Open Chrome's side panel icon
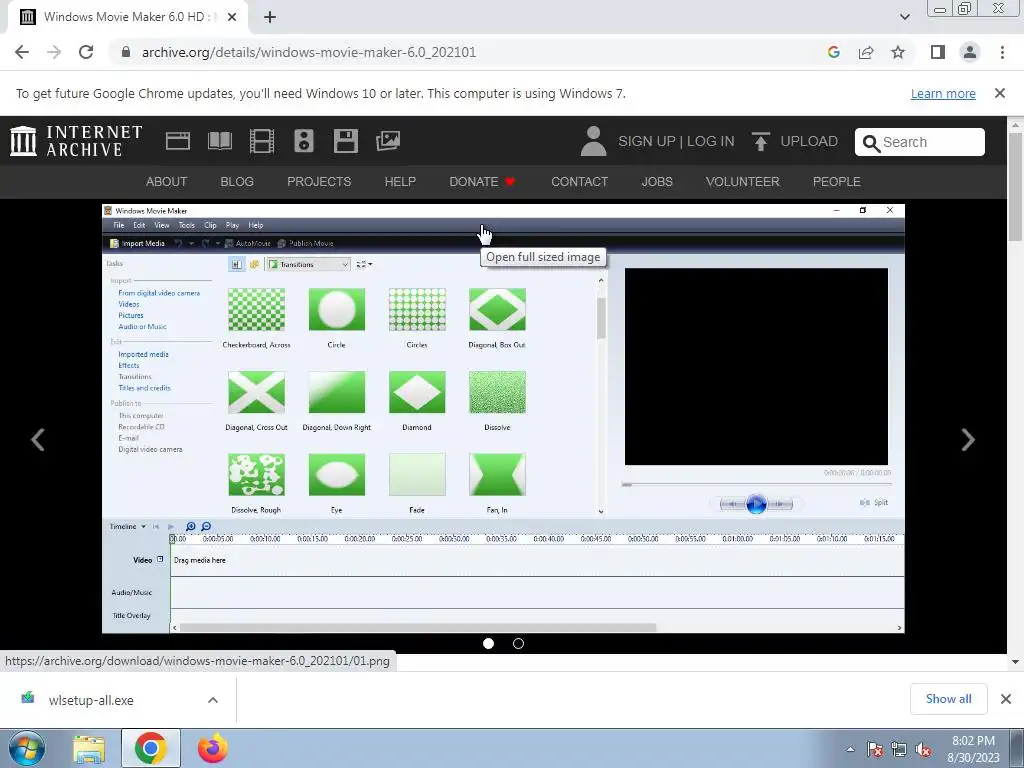The image size is (1024, 768). [938, 52]
